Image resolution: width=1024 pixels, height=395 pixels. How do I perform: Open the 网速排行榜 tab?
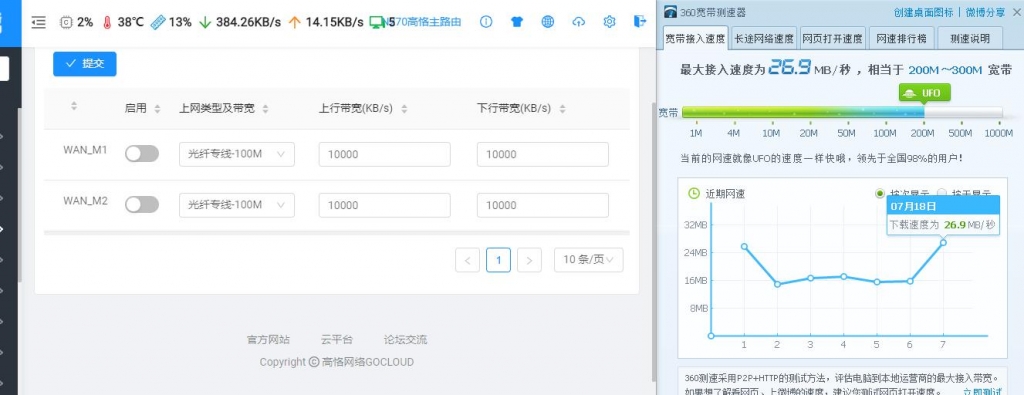901,39
